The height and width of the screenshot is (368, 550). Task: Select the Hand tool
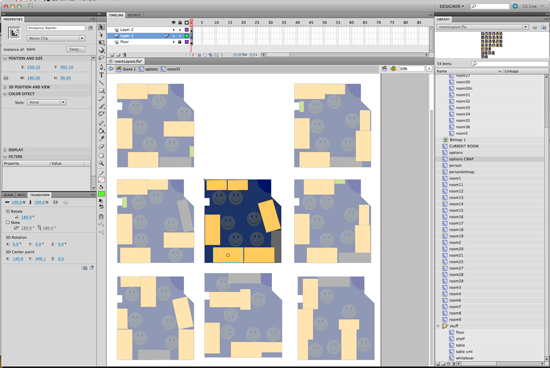click(x=101, y=155)
